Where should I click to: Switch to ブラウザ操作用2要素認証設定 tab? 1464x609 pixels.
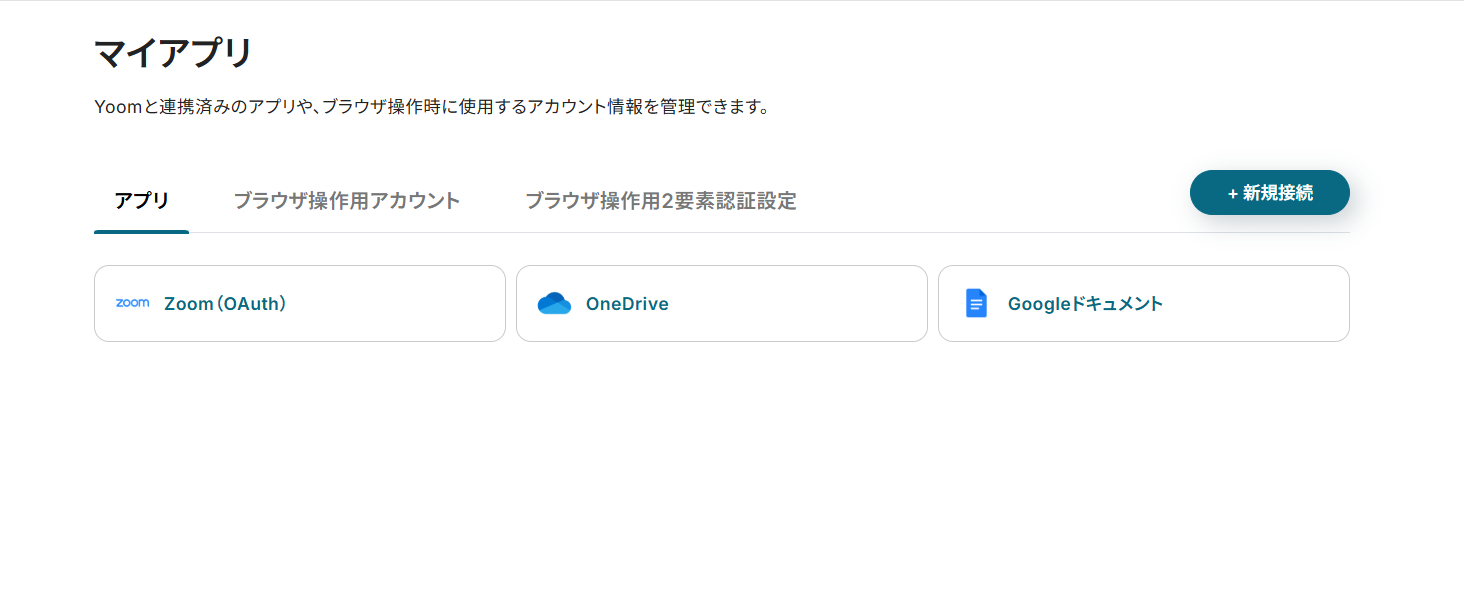(x=661, y=201)
